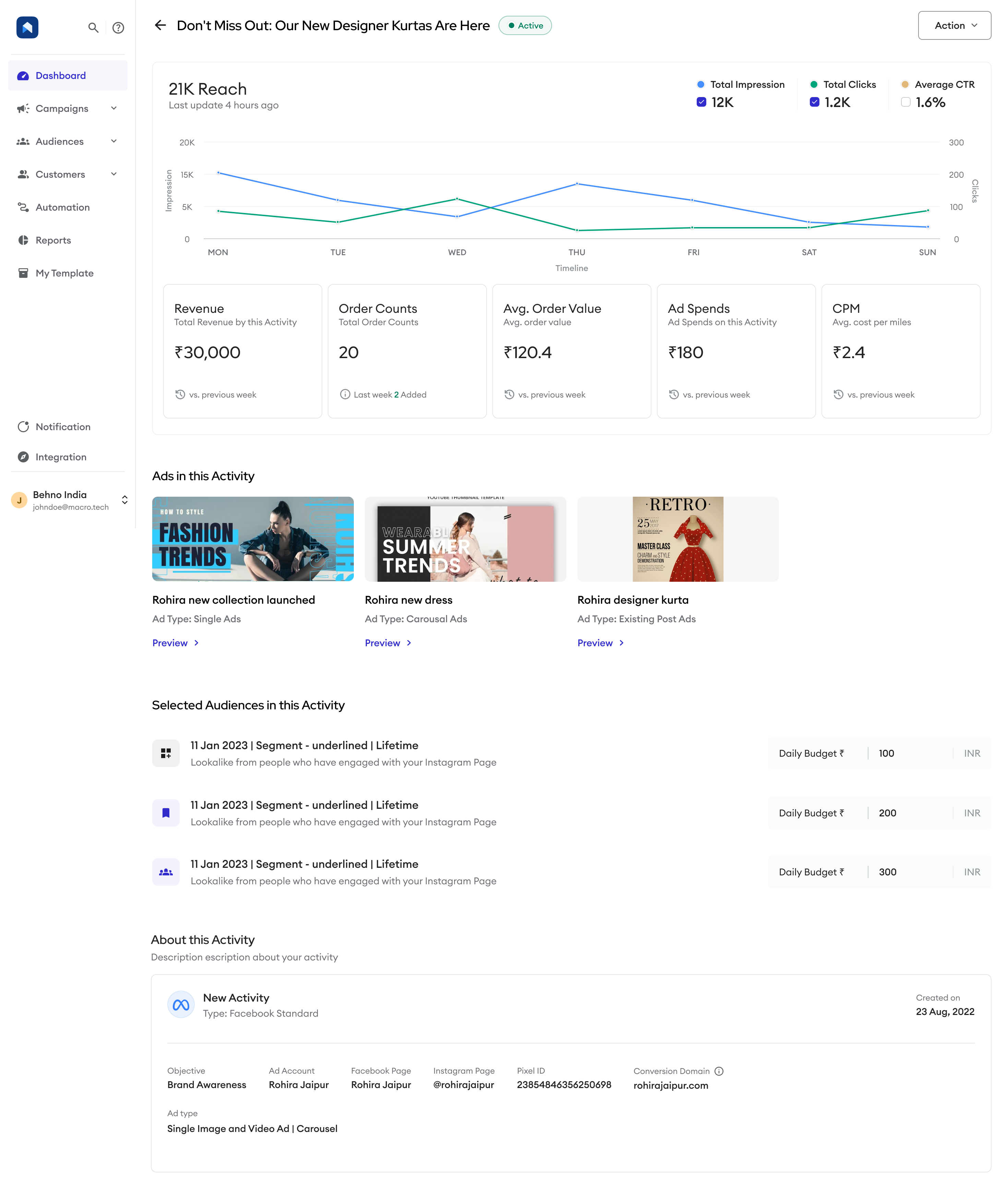This screenshot has height=1193, width=1008.
Task: Click the Notification icon
Action: pyautogui.click(x=23, y=426)
